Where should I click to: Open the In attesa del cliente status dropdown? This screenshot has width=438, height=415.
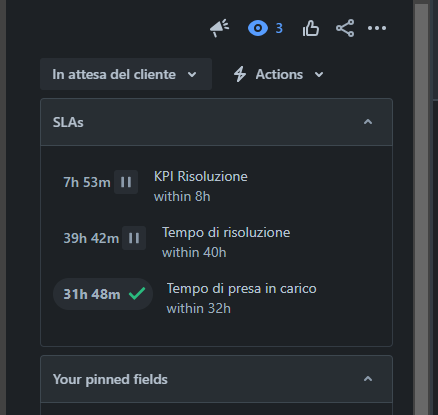(126, 74)
